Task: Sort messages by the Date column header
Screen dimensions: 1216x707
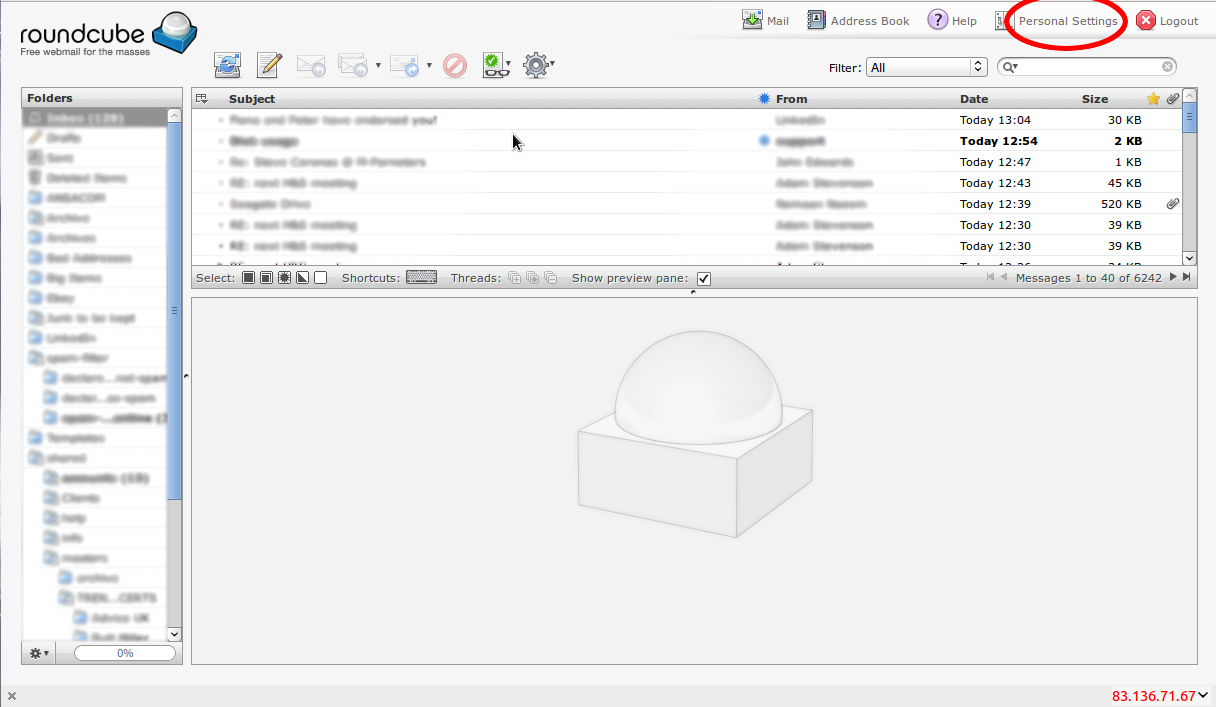Action: point(974,99)
